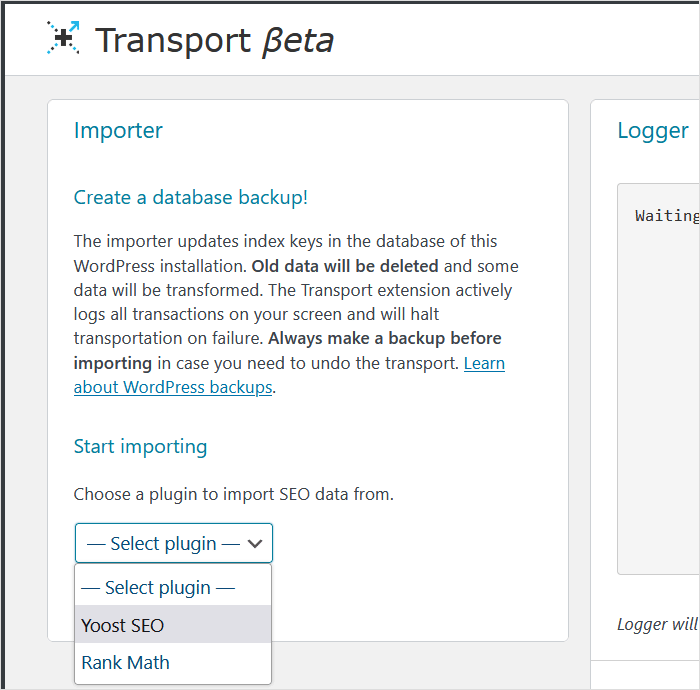700x690 pixels.
Task: Click the 'Importer' heading
Action: coord(118,131)
